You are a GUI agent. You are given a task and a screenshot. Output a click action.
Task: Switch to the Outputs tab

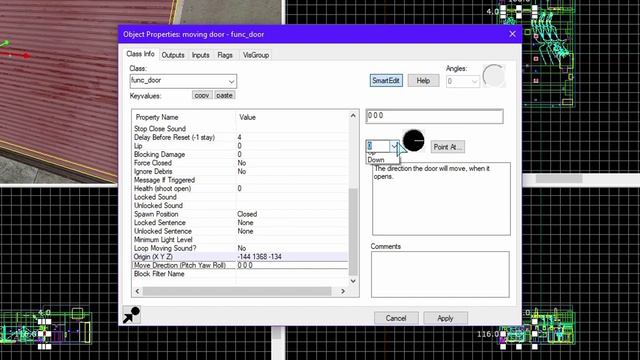[x=173, y=55]
